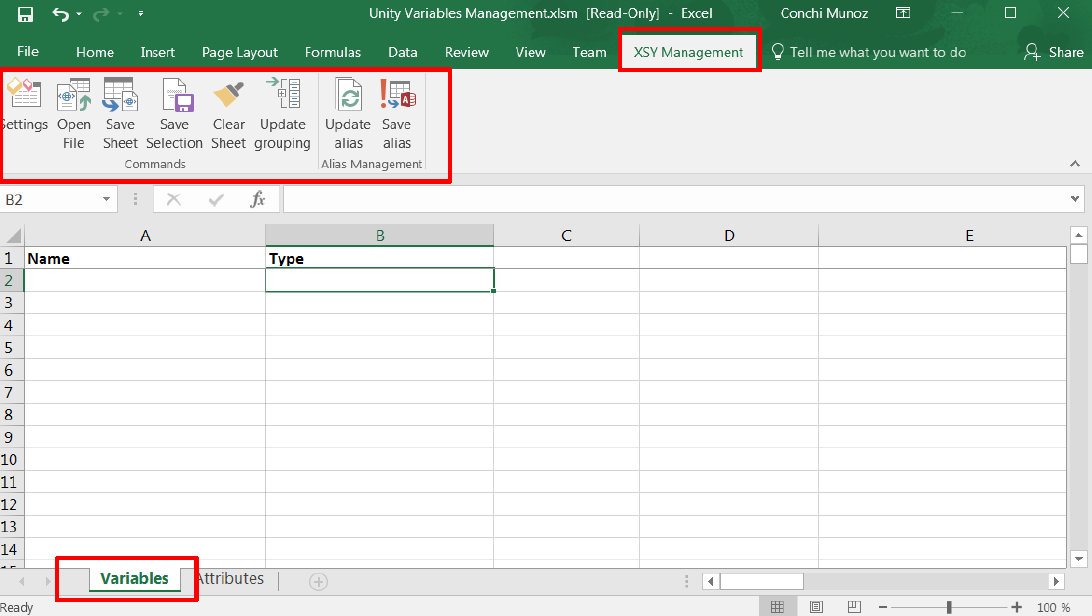Select column D header
The height and width of the screenshot is (616, 1092).
click(x=729, y=235)
